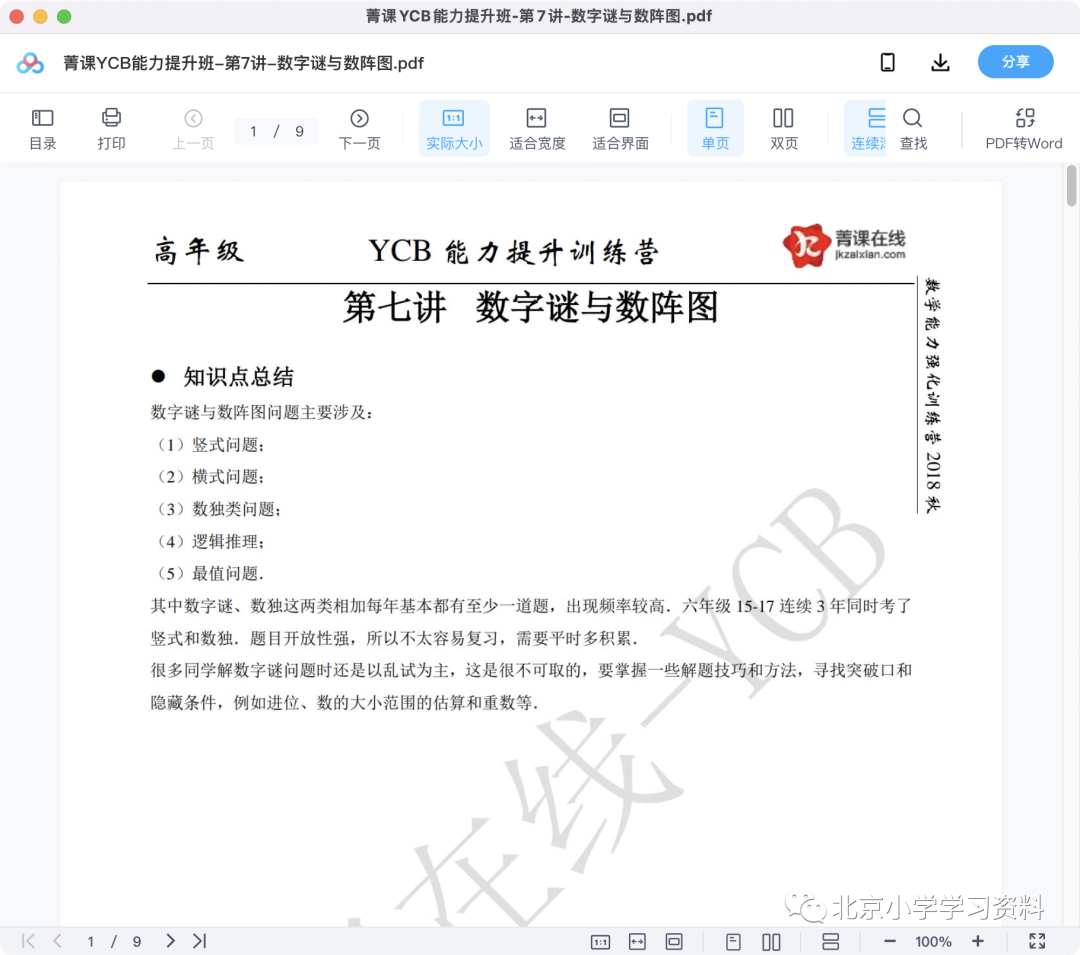Click the vertical scrollbar thumb
This screenshot has height=955, width=1080.
point(1072,185)
